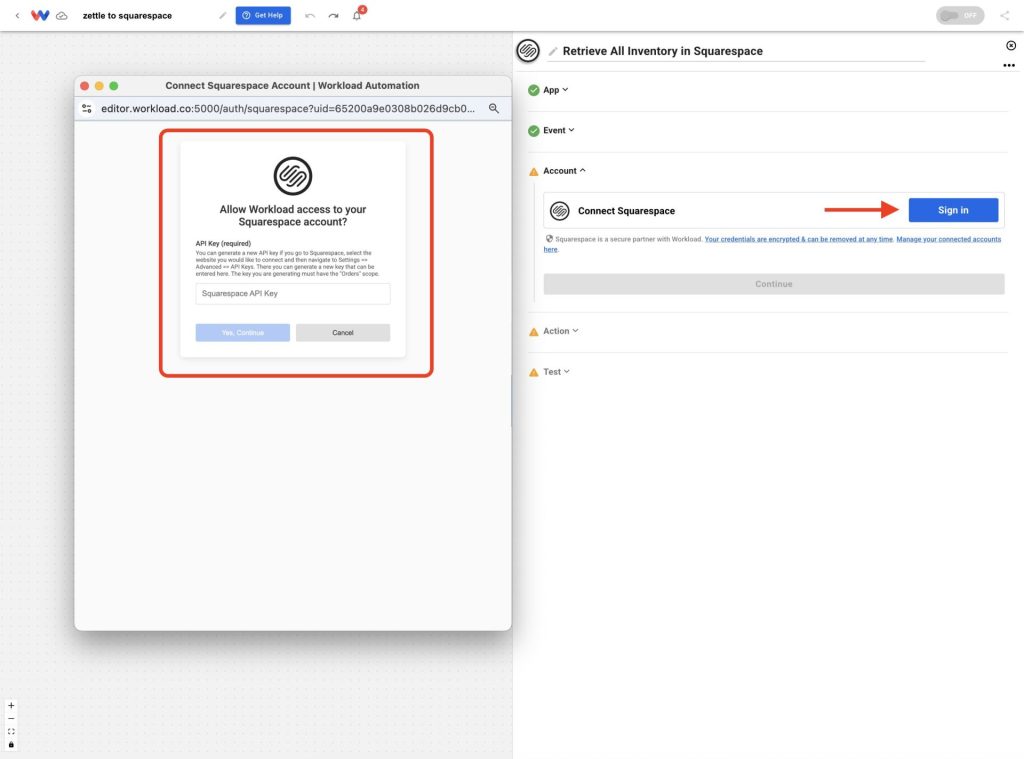The height and width of the screenshot is (759, 1024).
Task: Check the cloud save status icon
Action: [x=61, y=16]
